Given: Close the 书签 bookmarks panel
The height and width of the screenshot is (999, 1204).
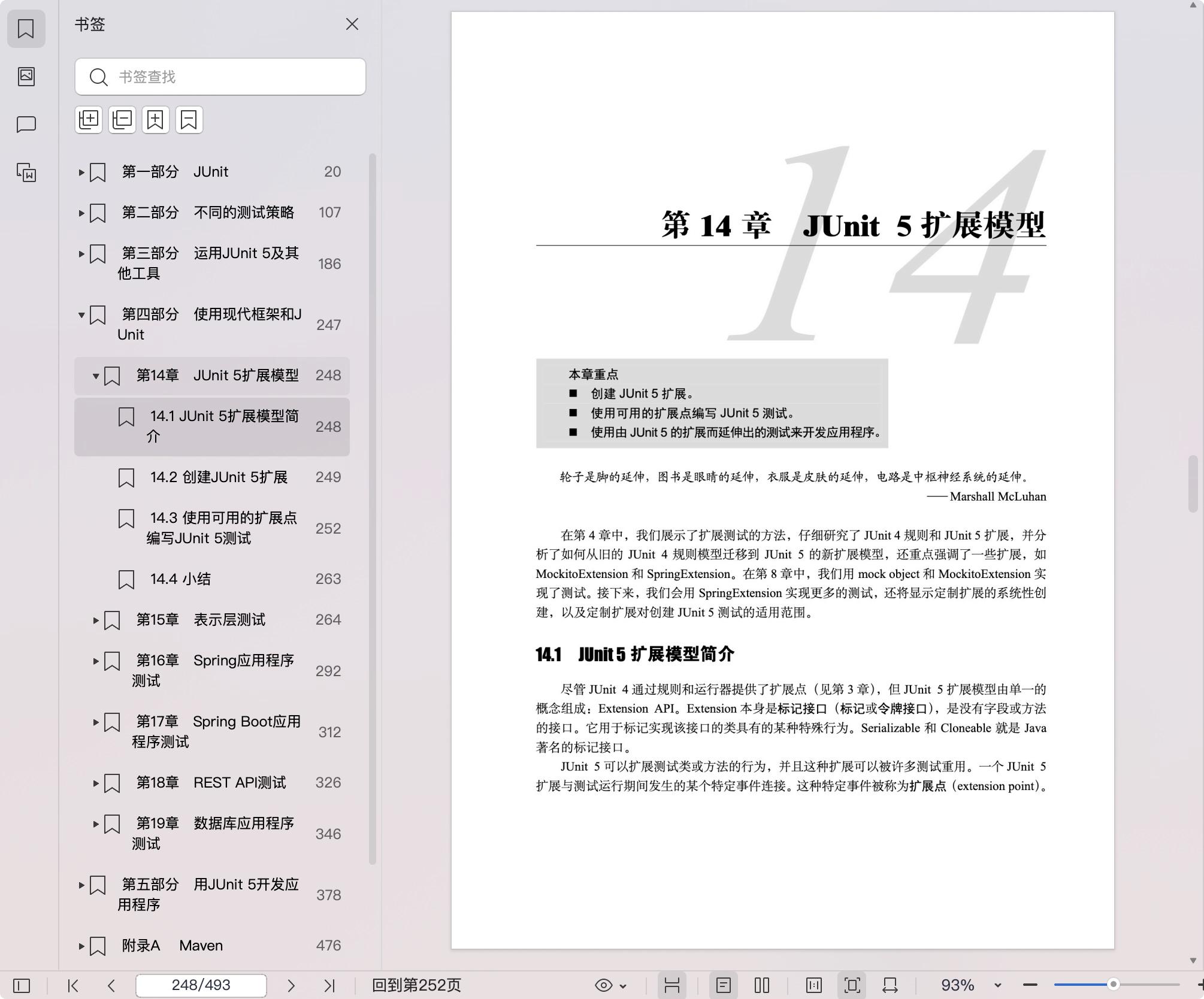Looking at the screenshot, I should [352, 24].
